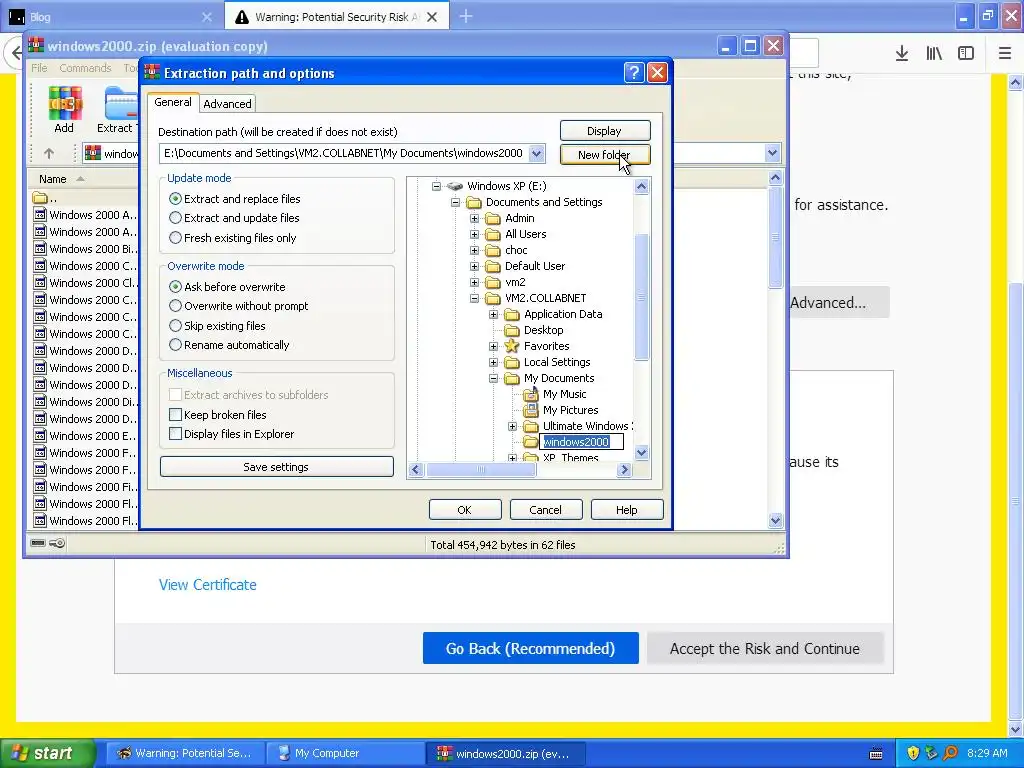Open the File menu in WinRAR
Image resolution: width=1024 pixels, height=768 pixels.
[39, 68]
